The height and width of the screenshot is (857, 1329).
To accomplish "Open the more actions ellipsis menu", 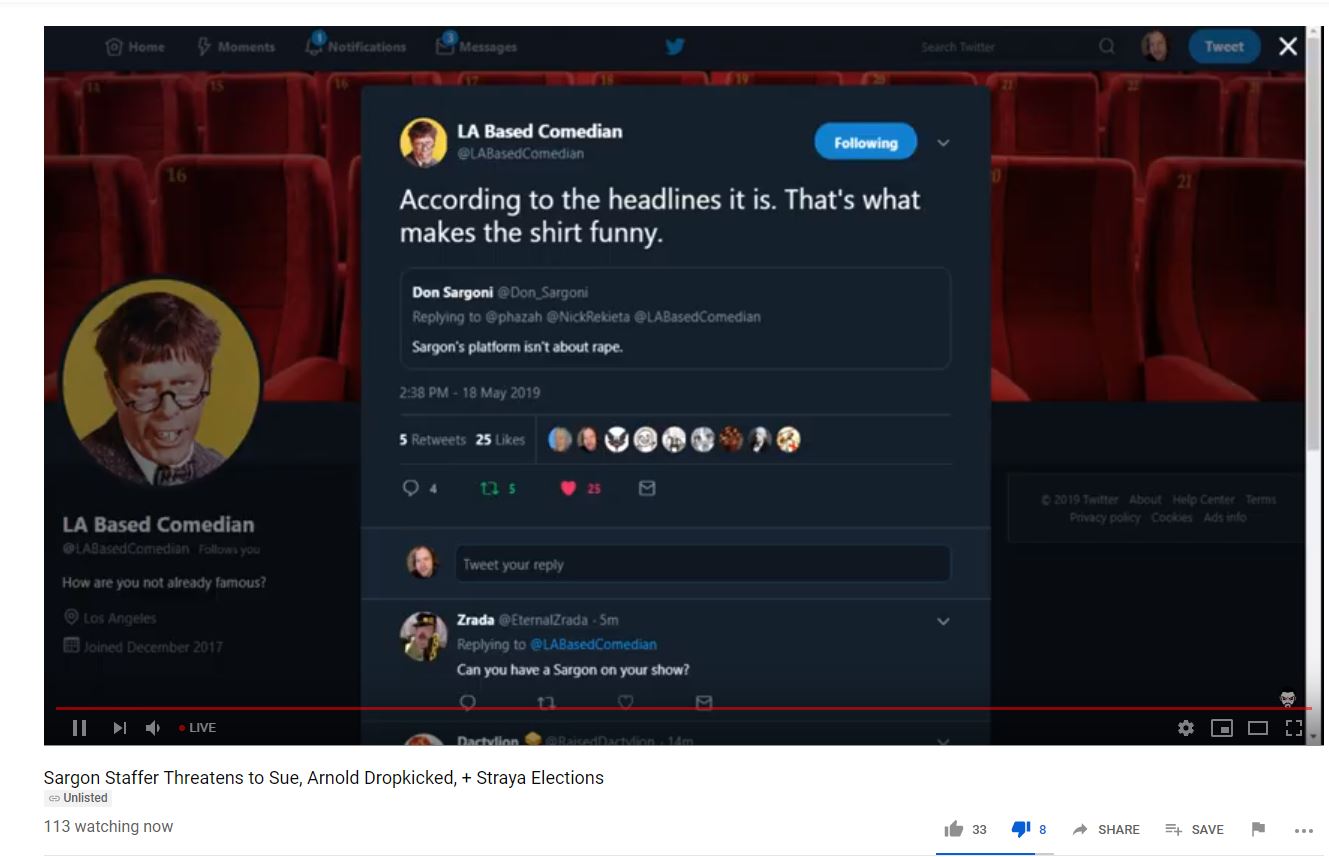I will pyautogui.click(x=1303, y=830).
